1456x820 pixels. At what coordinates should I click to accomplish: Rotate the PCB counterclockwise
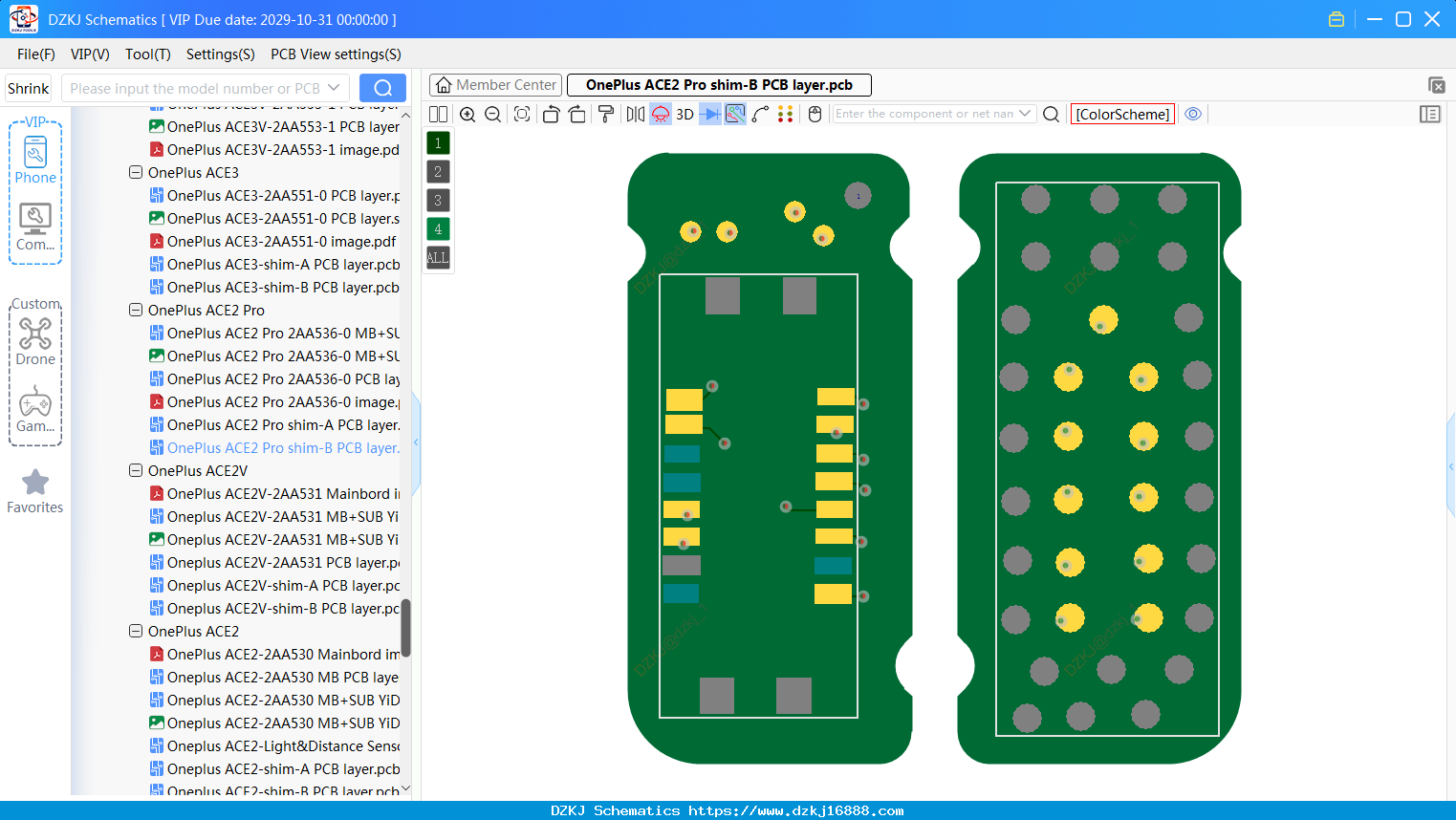click(551, 115)
